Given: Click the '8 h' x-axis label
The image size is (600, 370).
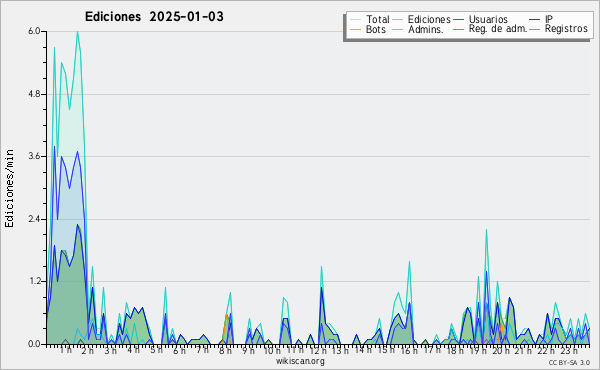Looking at the screenshot, I should pyautogui.click(x=225, y=350).
